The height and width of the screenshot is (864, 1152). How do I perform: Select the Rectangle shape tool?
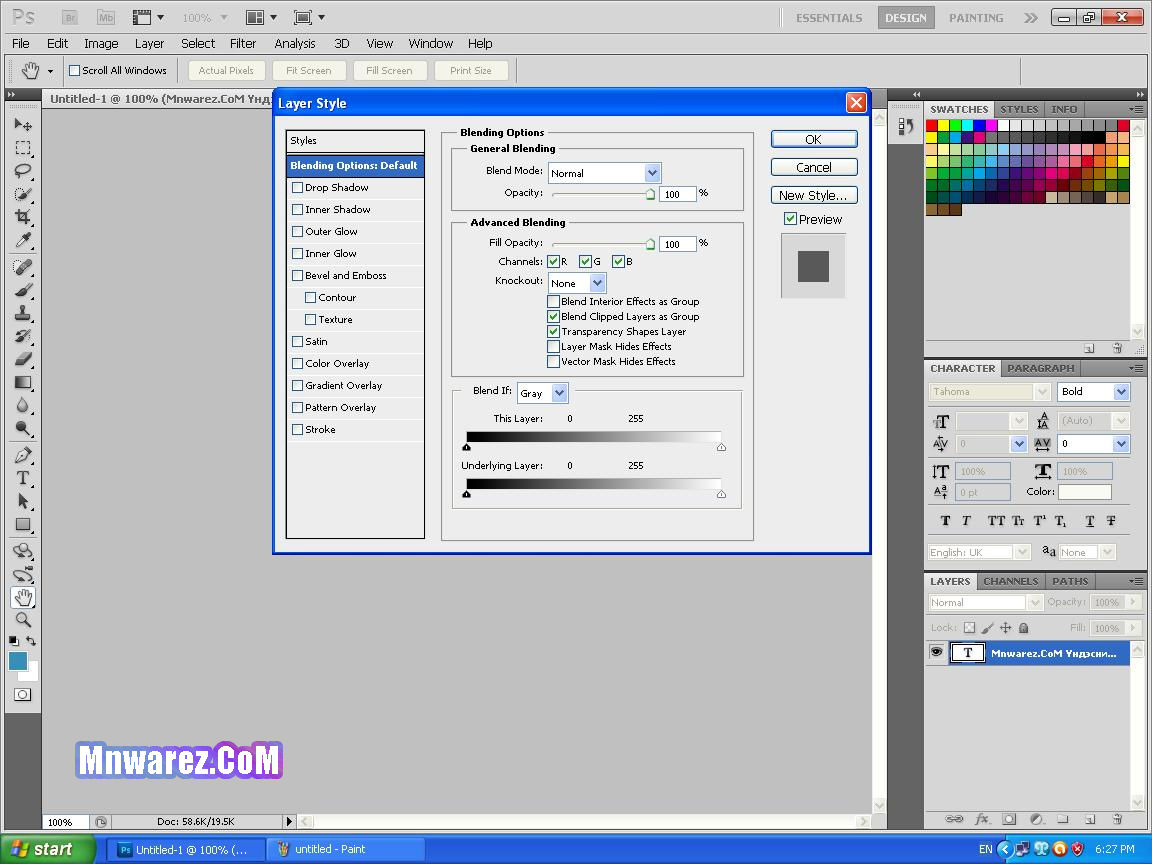(x=23, y=525)
